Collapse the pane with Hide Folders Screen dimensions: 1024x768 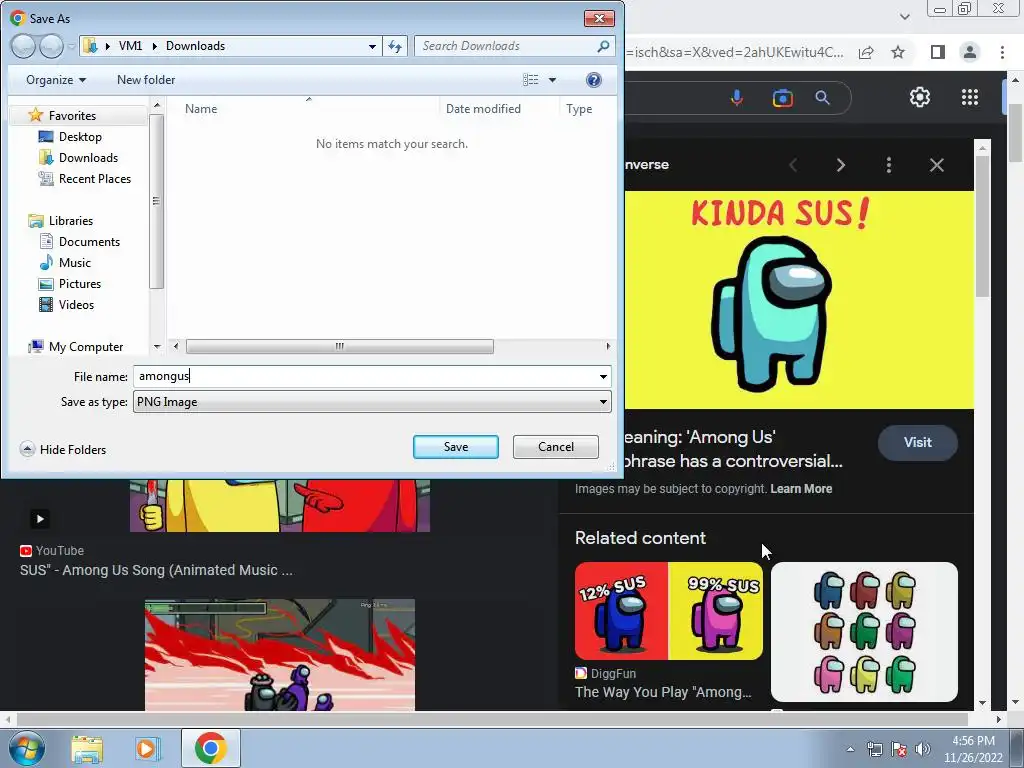click(63, 449)
